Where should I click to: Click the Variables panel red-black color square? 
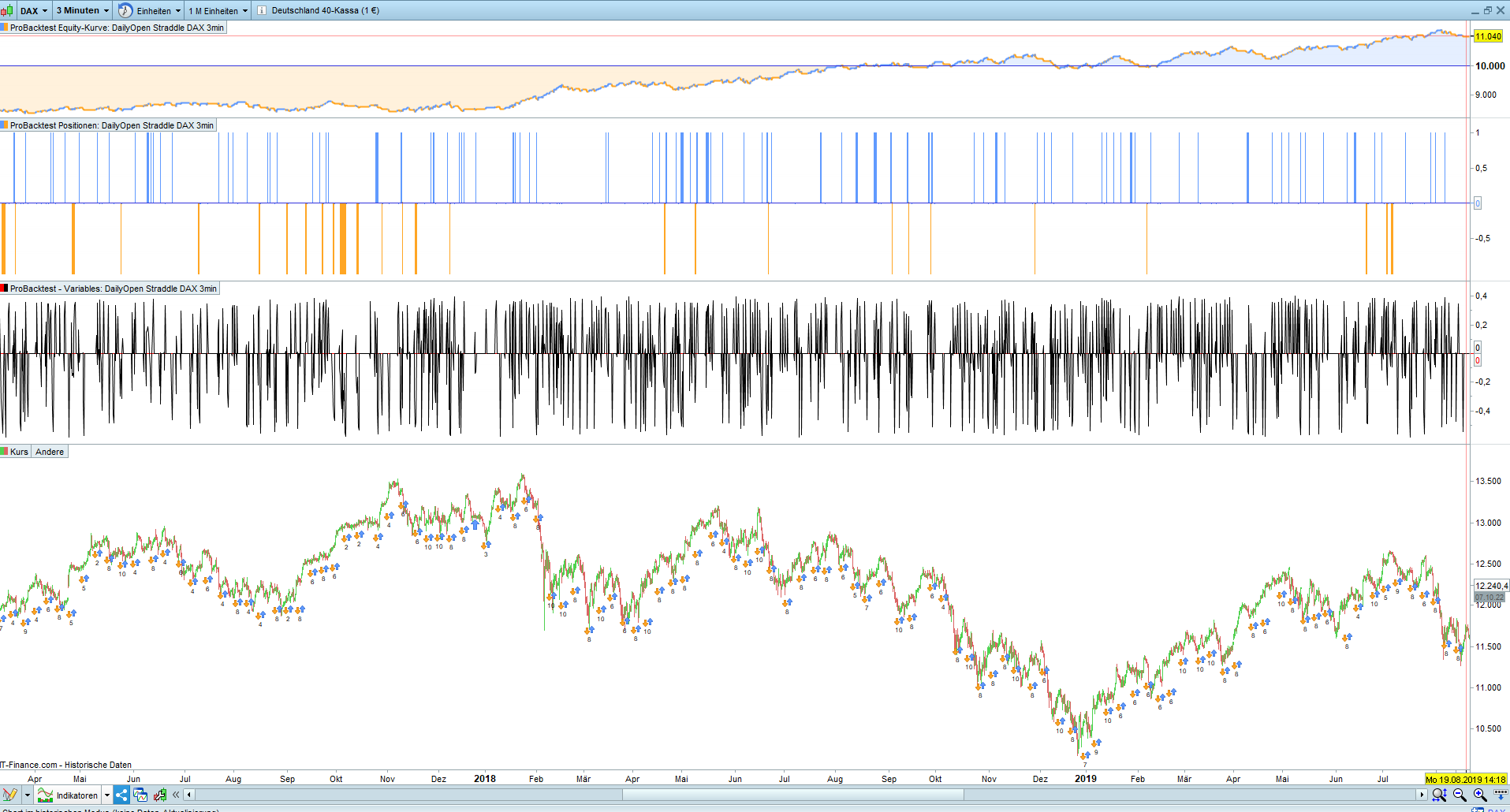(x=4, y=289)
